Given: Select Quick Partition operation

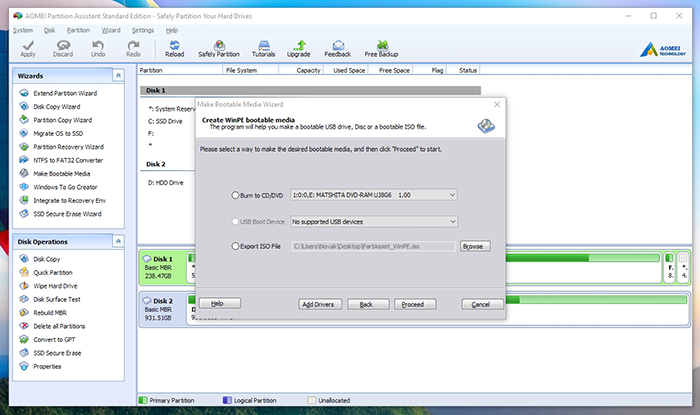Looking at the screenshot, I should (x=53, y=273).
